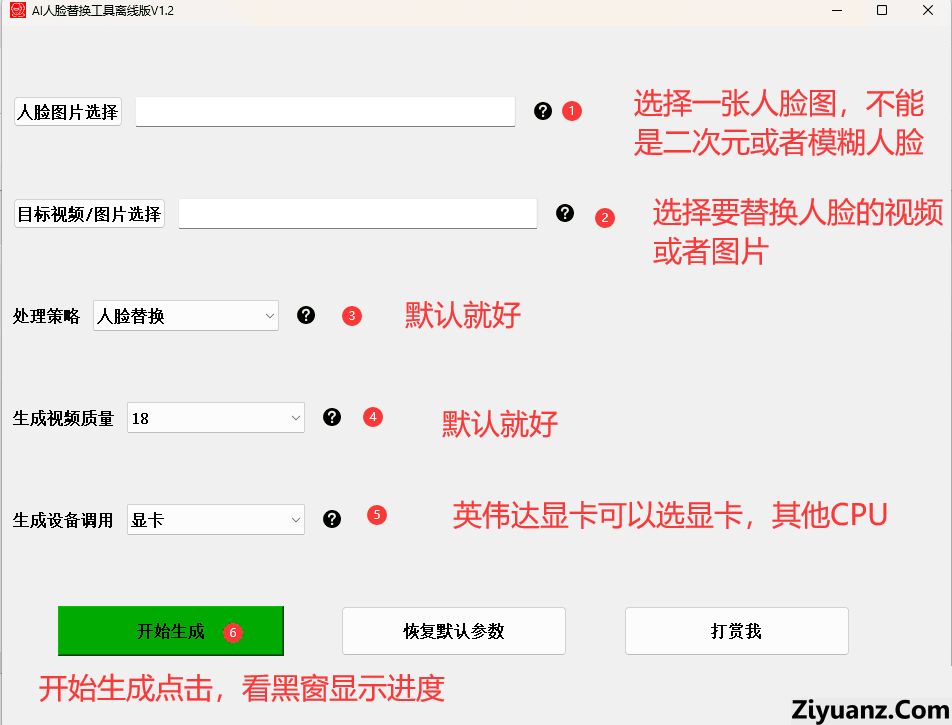
Task: Click 恢复默认参数 to reset parameters
Action: (454, 631)
